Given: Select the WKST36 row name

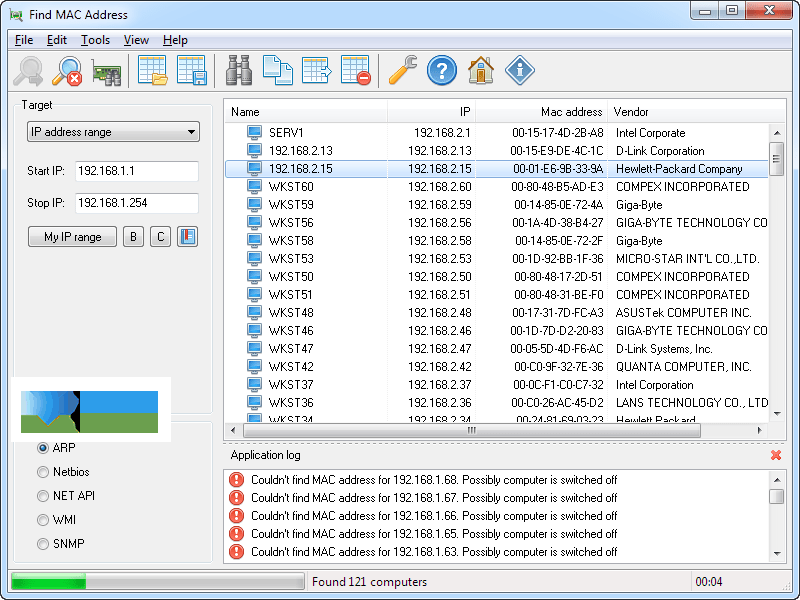Looking at the screenshot, I should (291, 403).
